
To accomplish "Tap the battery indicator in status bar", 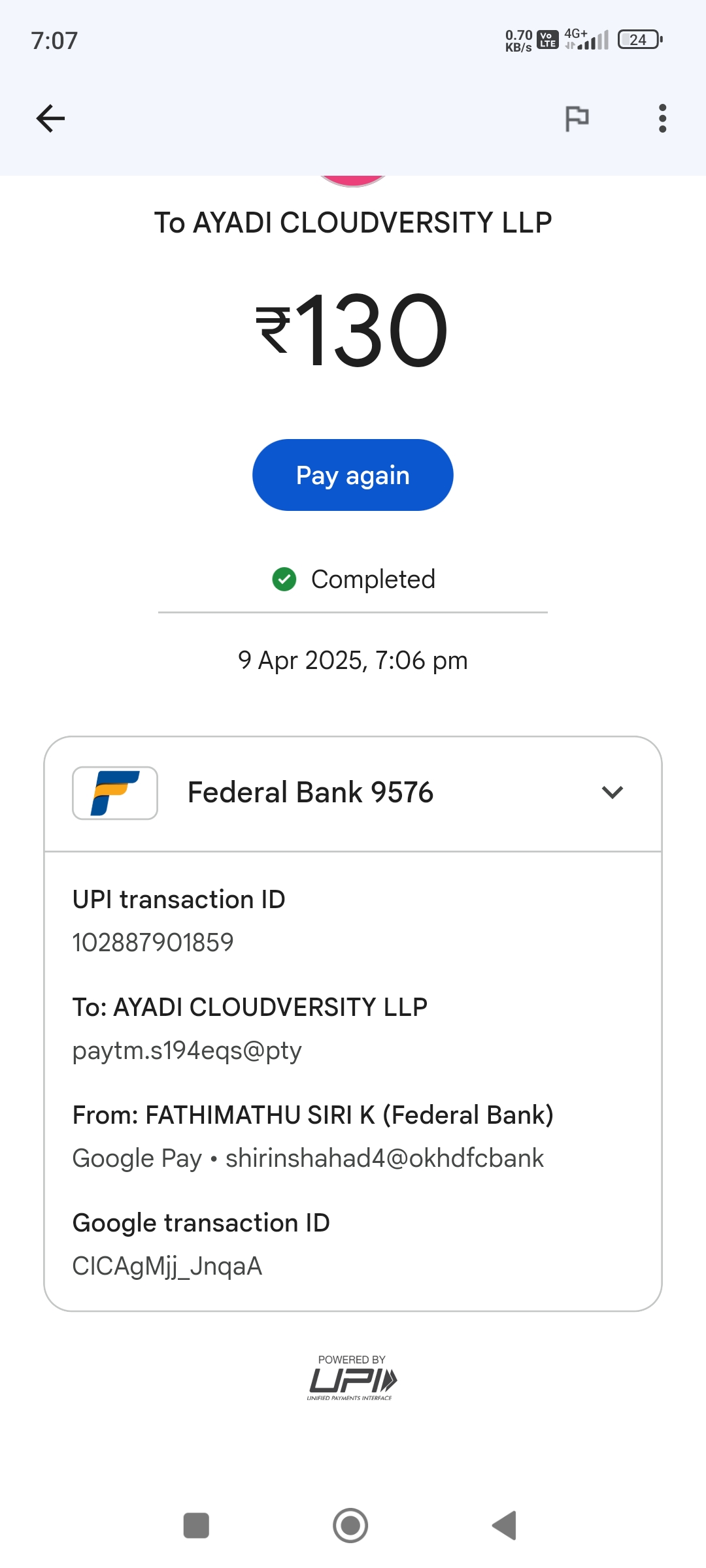I will [640, 40].
